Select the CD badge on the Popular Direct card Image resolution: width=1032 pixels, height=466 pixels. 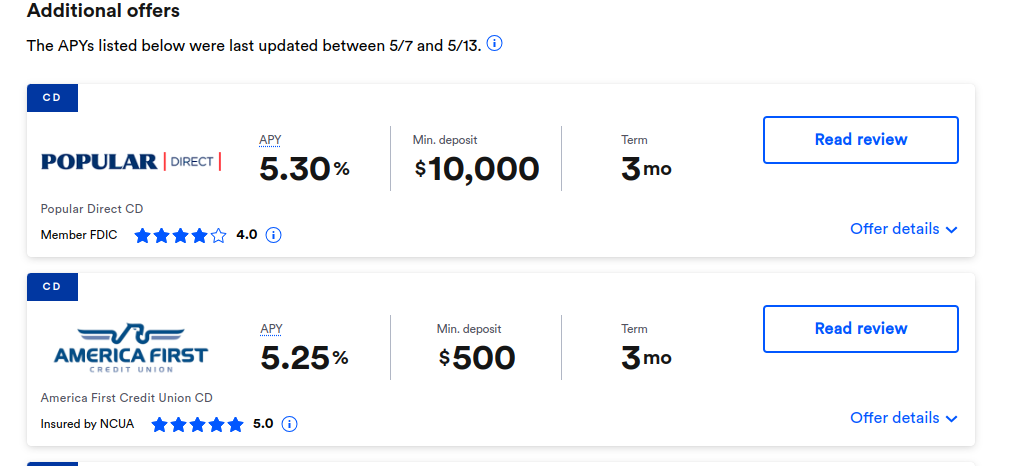tap(52, 97)
